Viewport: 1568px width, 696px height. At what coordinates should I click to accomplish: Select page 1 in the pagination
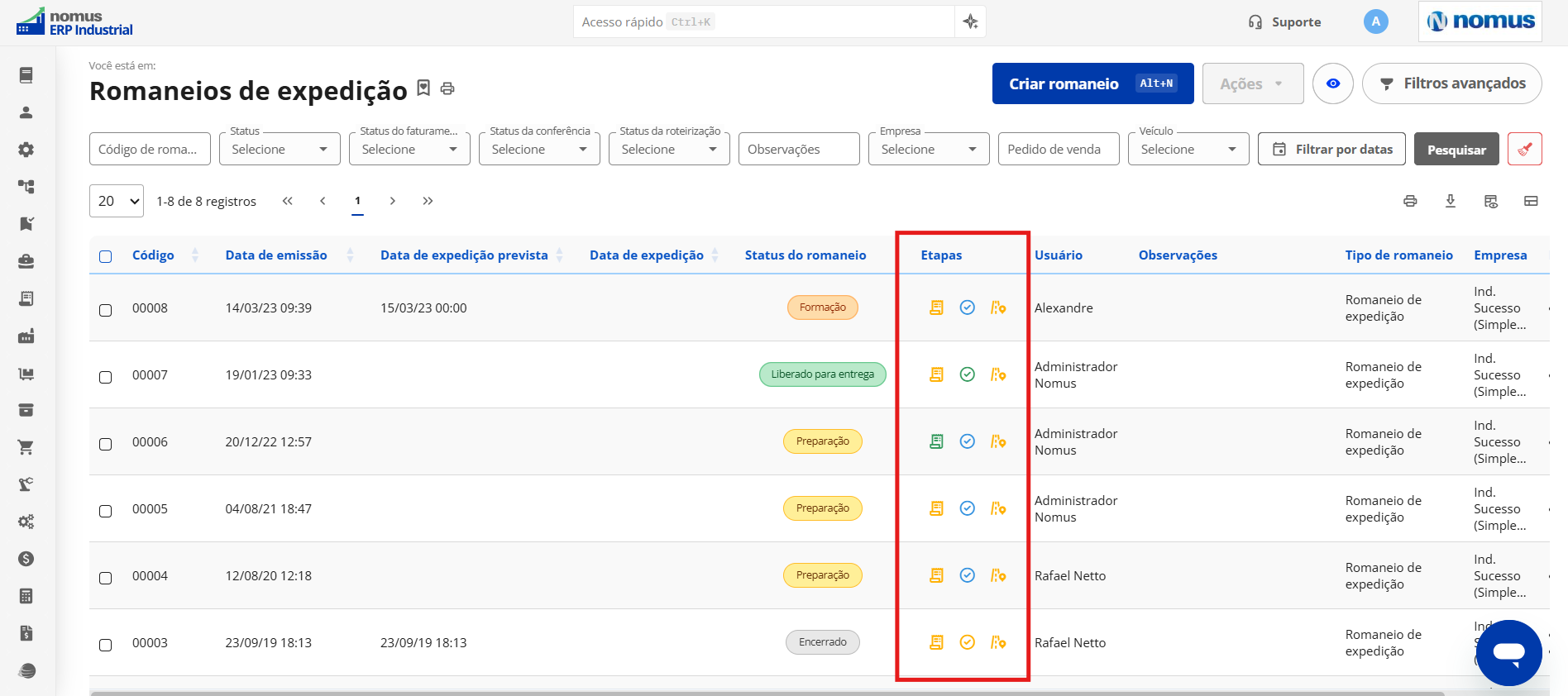coord(357,201)
